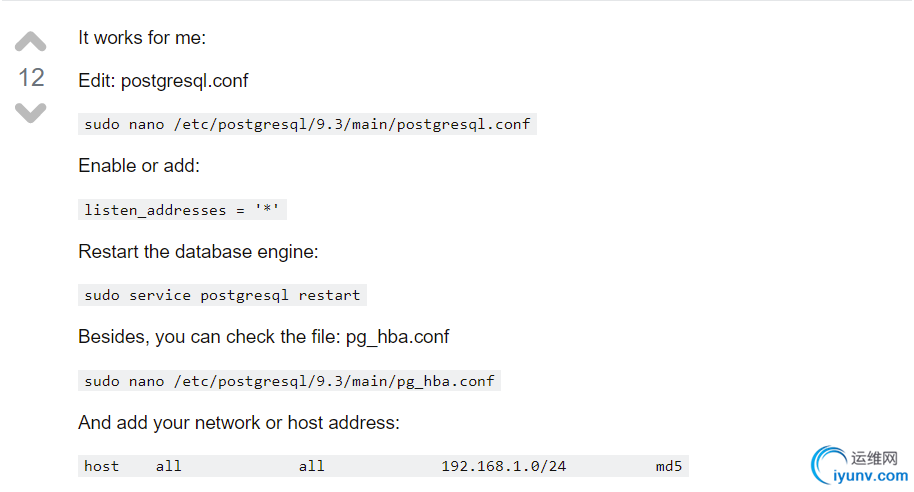The height and width of the screenshot is (492, 914).
Task: Click the sudo nano postgresql.conf command block
Action: click(x=307, y=124)
